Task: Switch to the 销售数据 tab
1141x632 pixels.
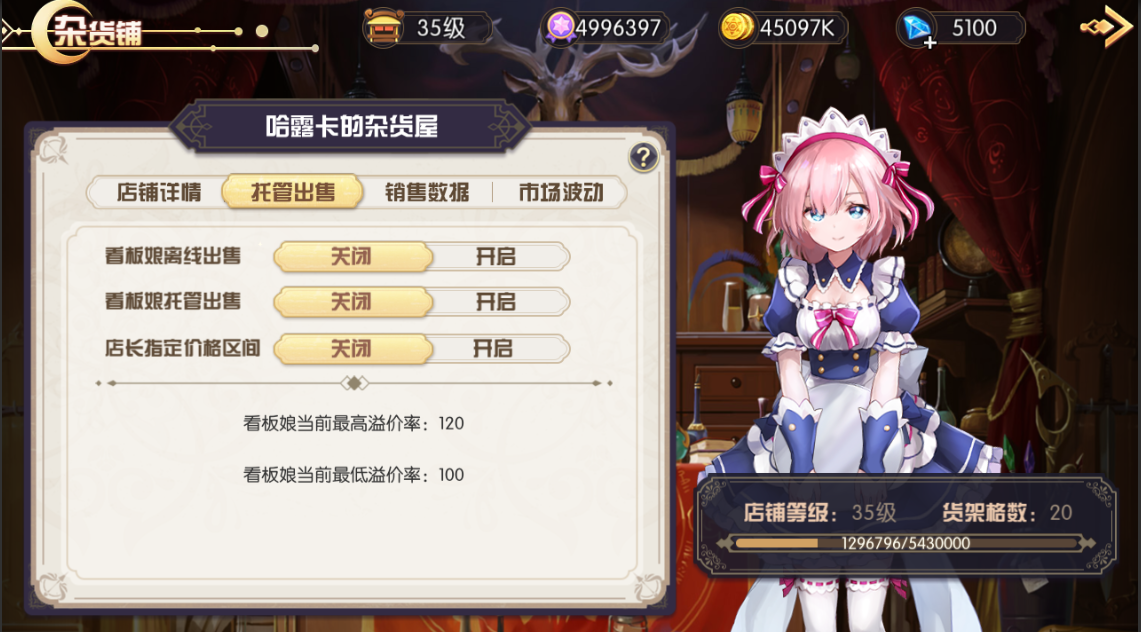Action: coord(427,193)
